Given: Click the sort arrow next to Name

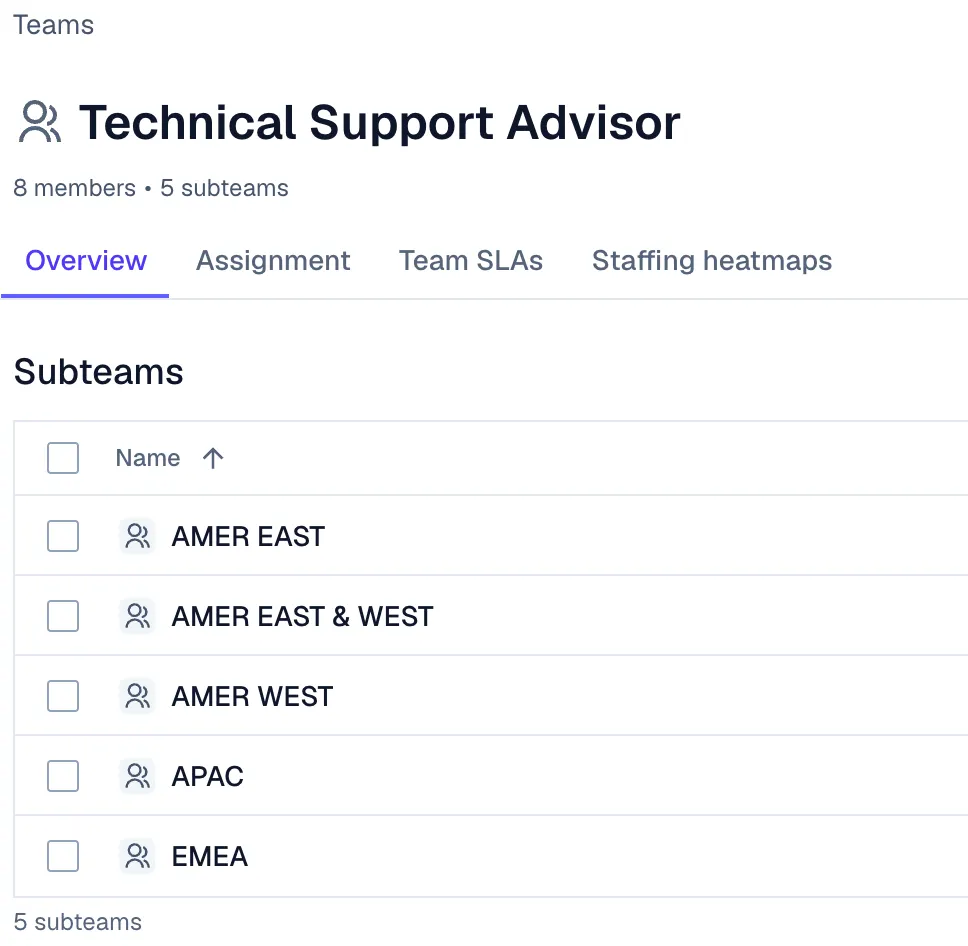Looking at the screenshot, I should pos(213,458).
